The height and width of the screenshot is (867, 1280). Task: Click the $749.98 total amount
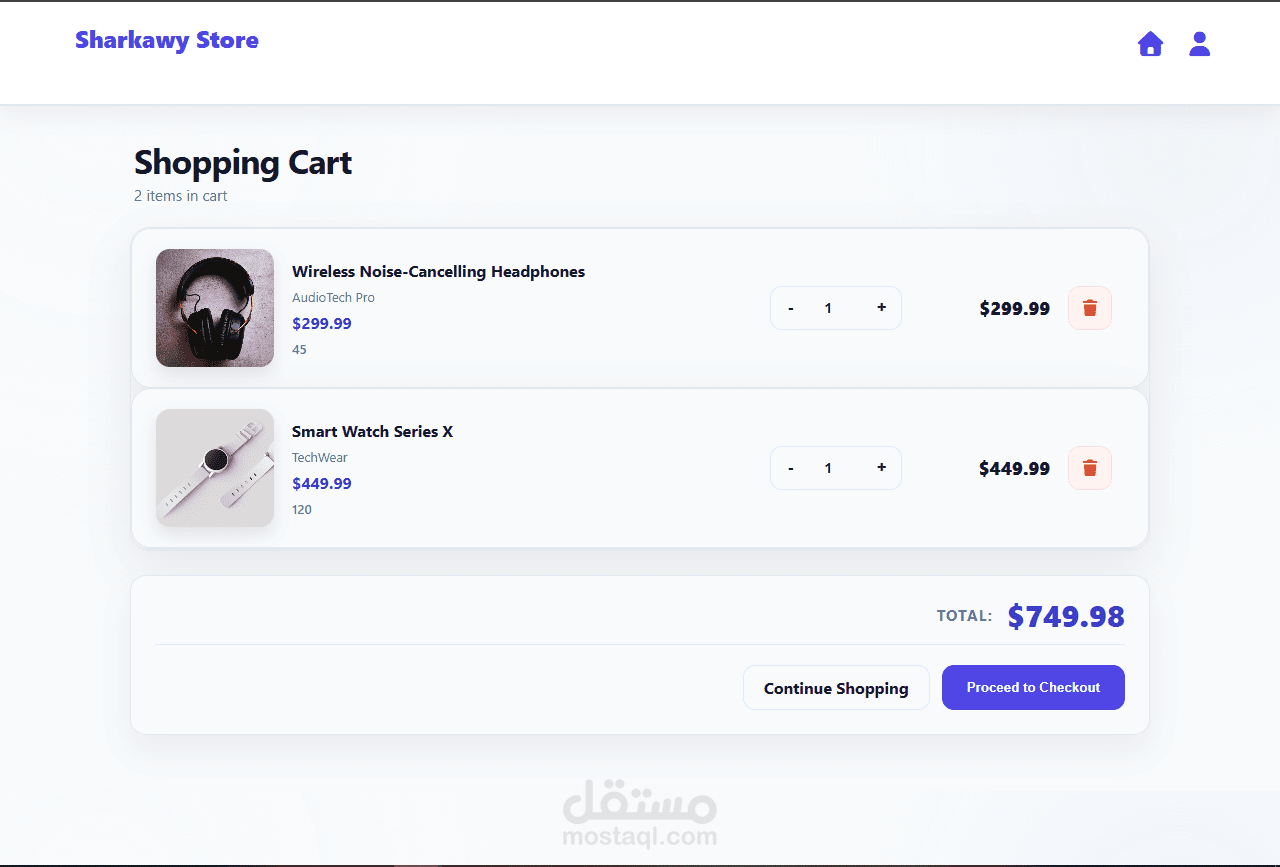click(1066, 616)
